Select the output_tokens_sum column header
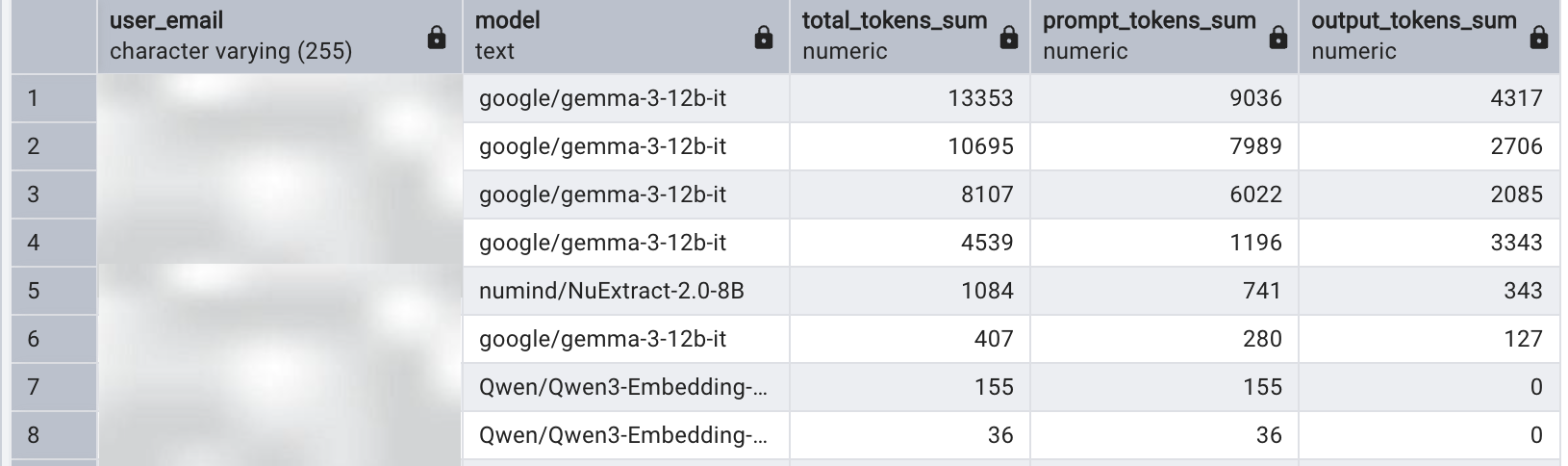Viewport: 1568px width, 466px height. point(1414,36)
